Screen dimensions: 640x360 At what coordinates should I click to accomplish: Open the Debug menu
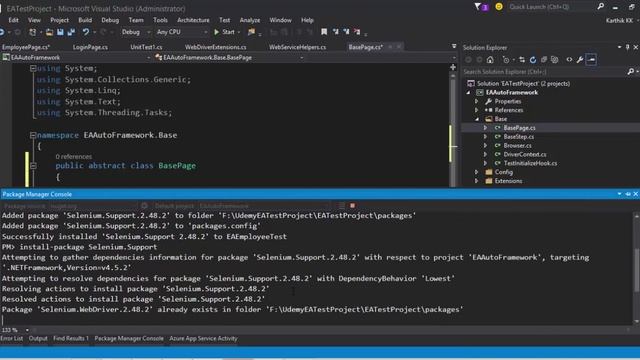pyautogui.click(x=110, y=20)
